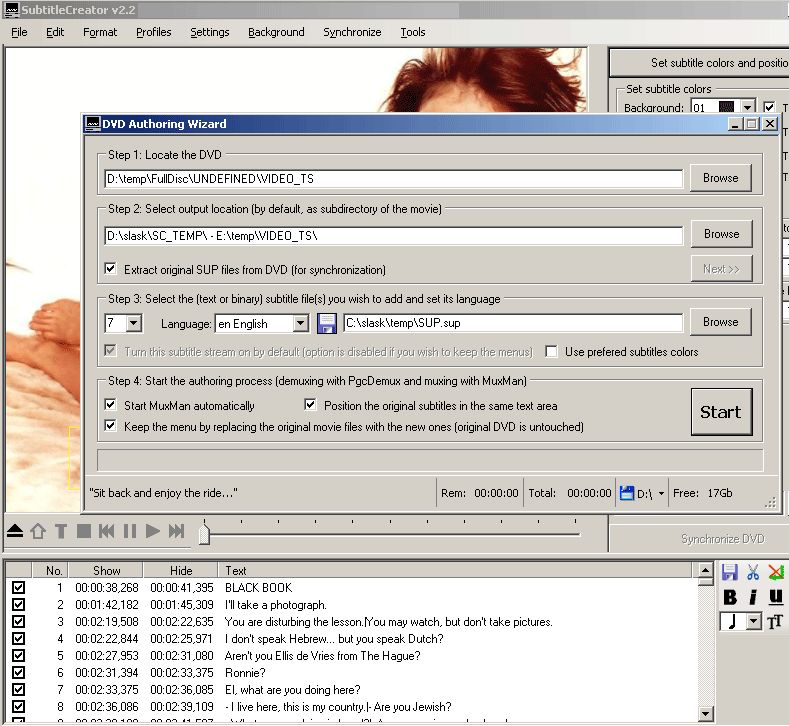Toggle Keep the menu checkbox
Screen dimensions: 789x726
pos(110,426)
